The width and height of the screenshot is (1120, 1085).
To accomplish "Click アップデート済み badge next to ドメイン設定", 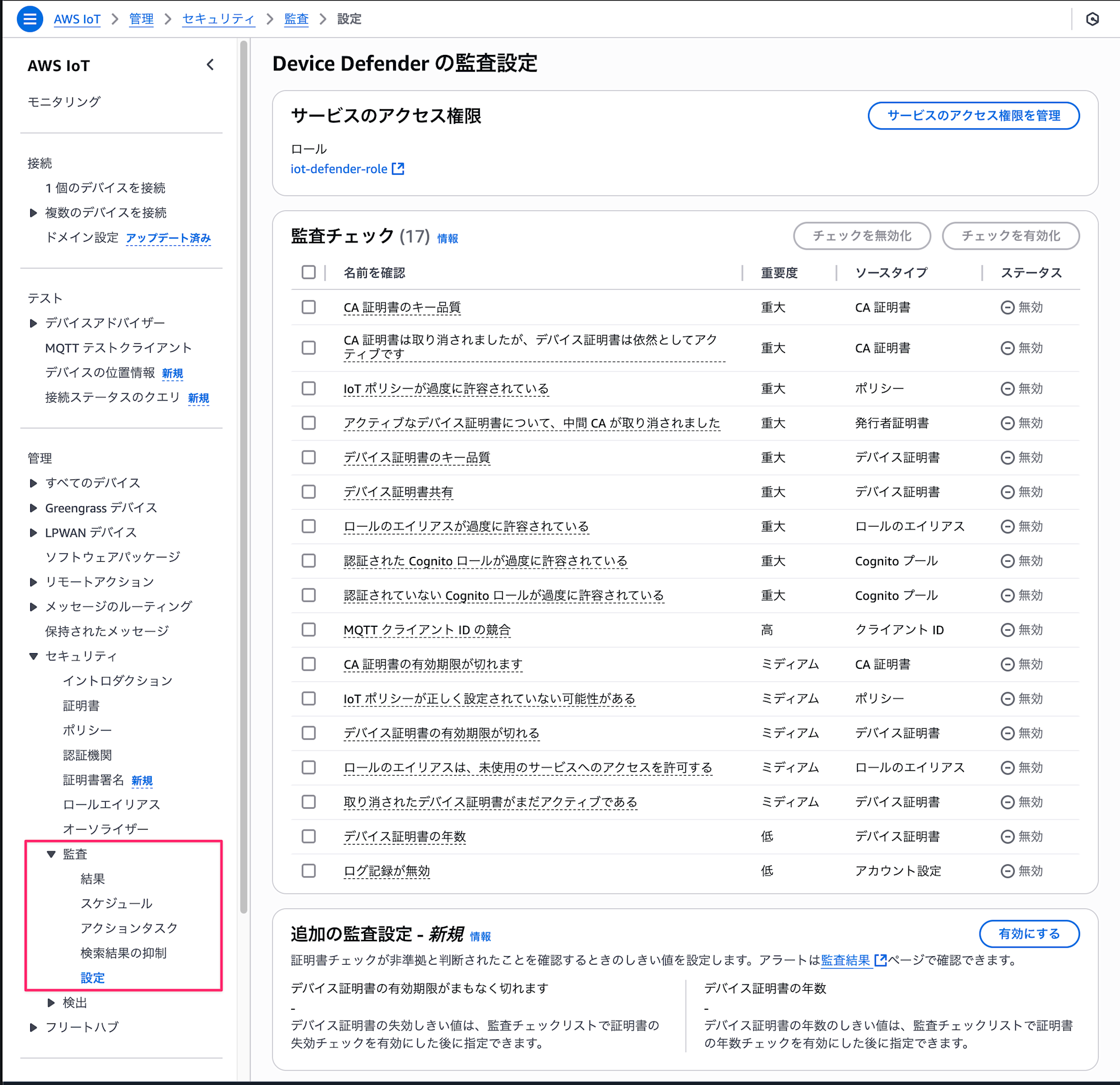I will 168,238.
